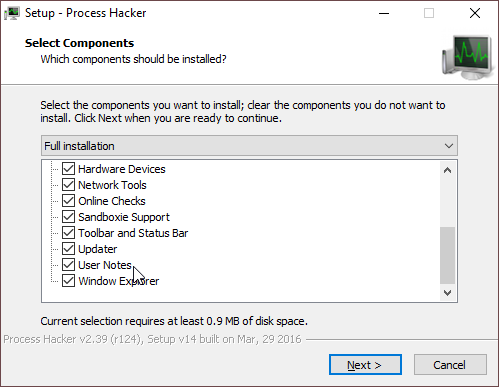Open the Full installation dropdown
The height and width of the screenshot is (387, 499).
[249, 146]
